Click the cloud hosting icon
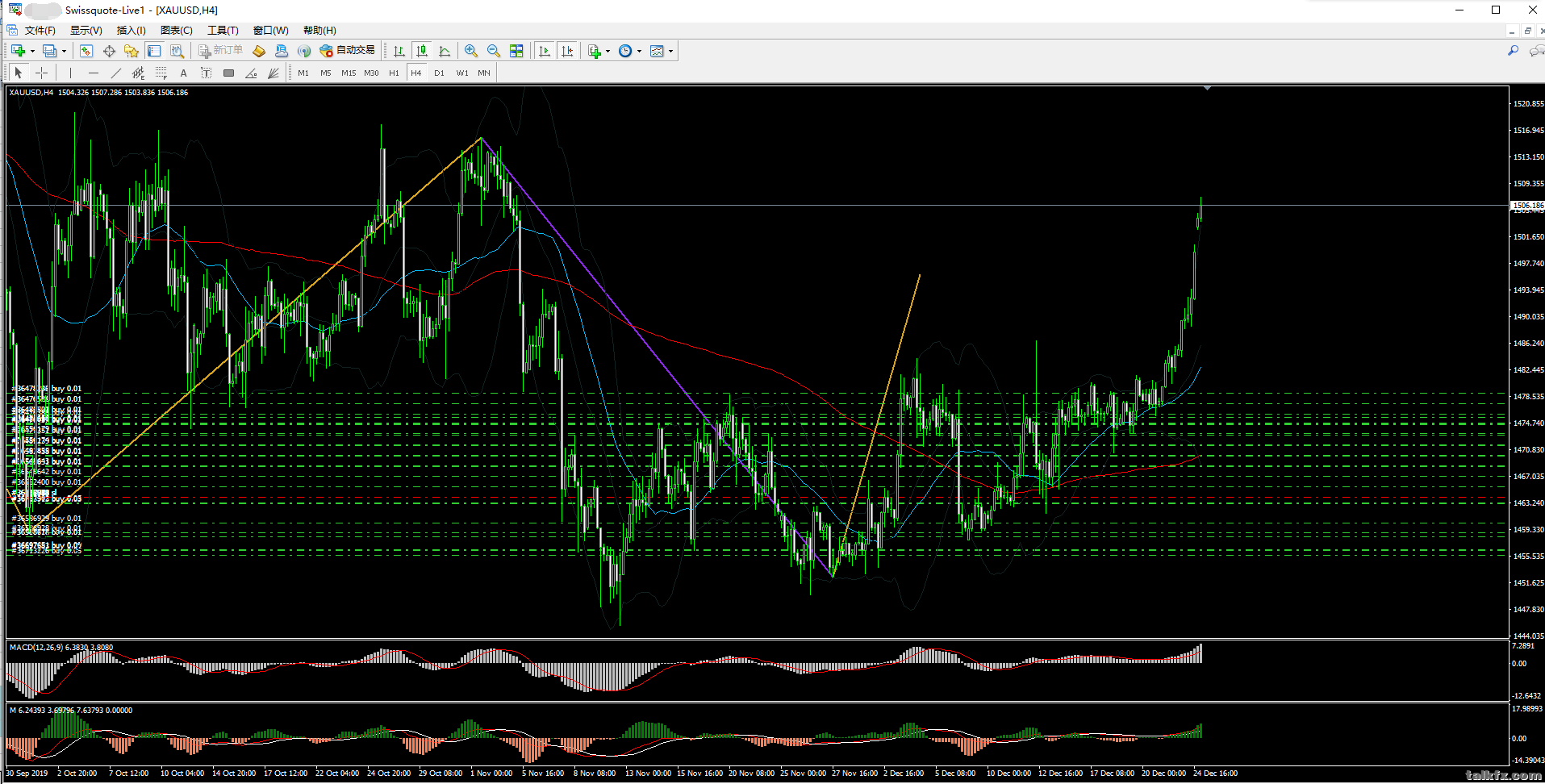The height and width of the screenshot is (784, 1545). 282,51
